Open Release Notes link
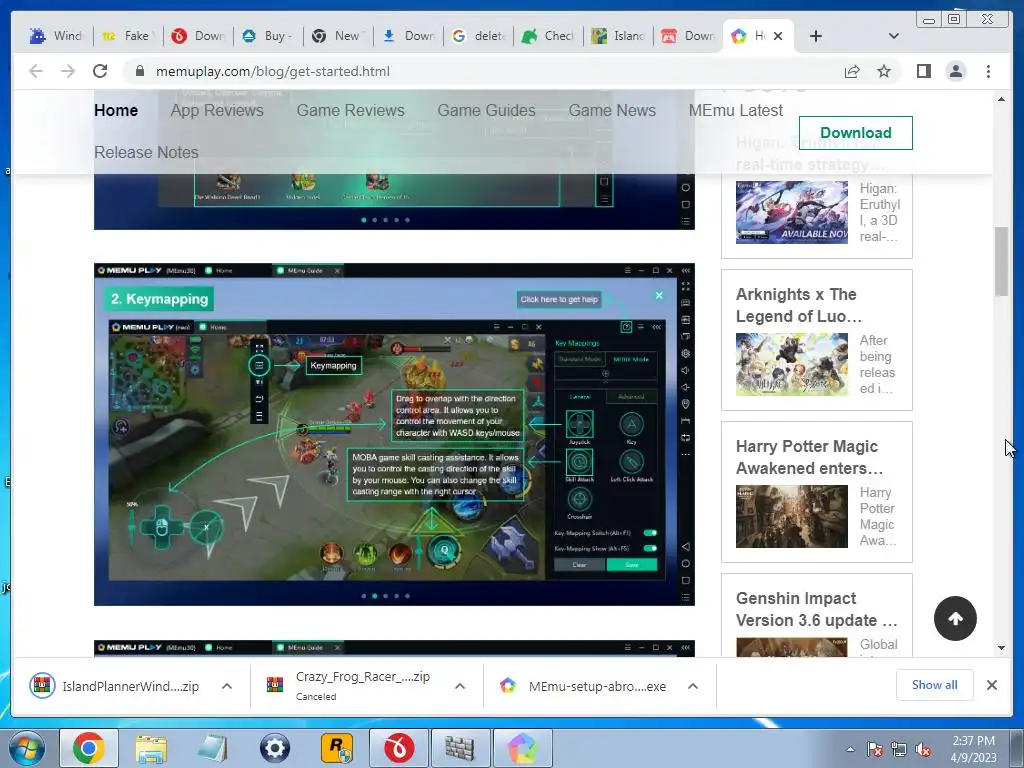 coord(146,152)
